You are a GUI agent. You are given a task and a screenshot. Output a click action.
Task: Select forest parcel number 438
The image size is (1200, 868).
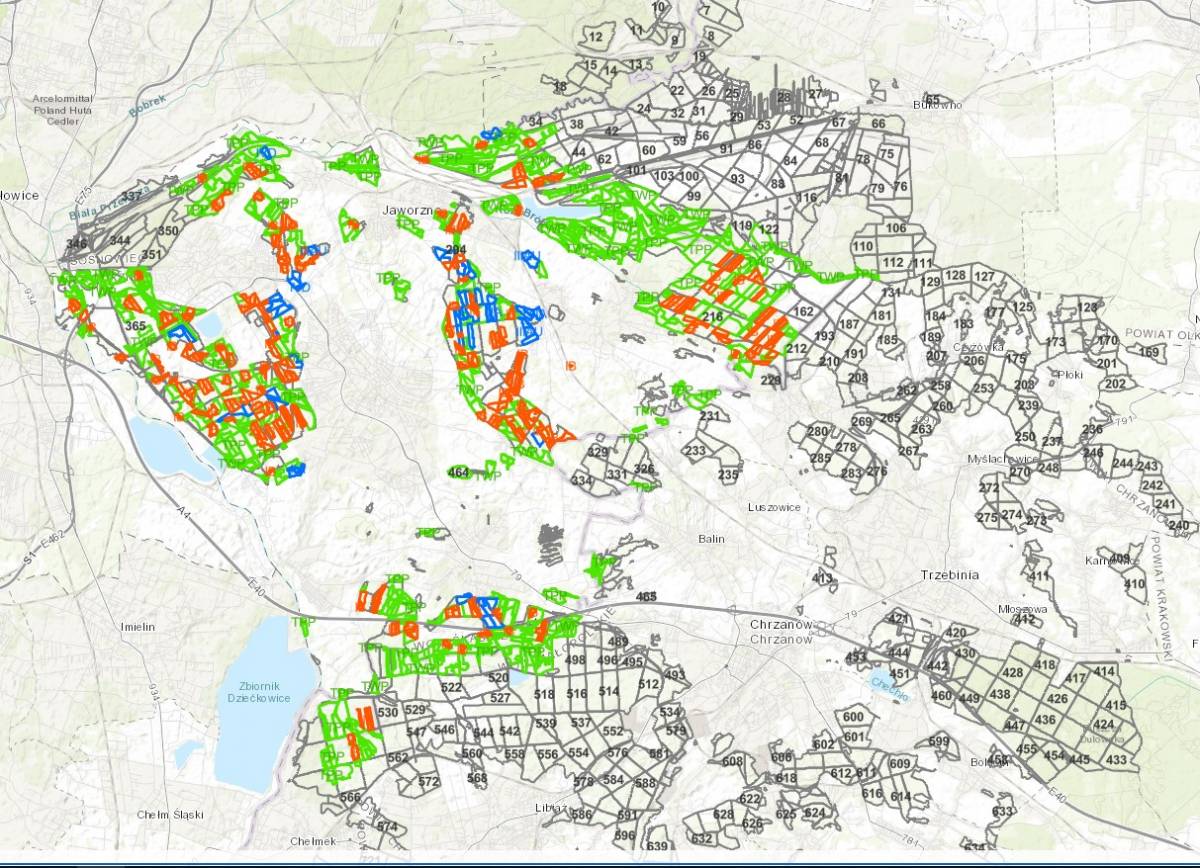[x=1000, y=694]
